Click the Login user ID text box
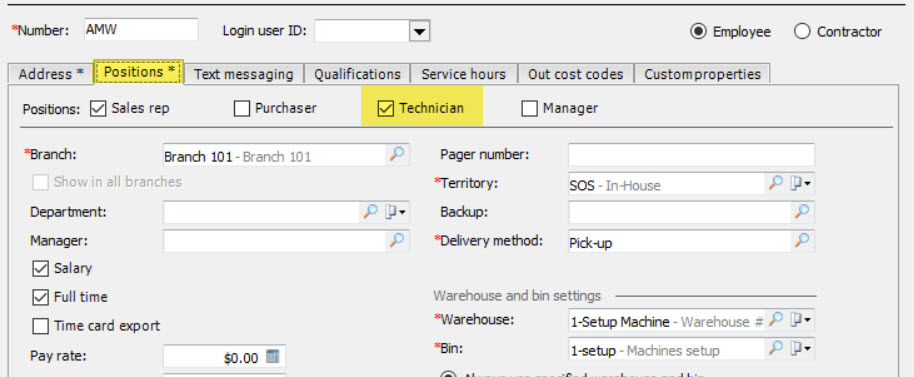 [361, 31]
